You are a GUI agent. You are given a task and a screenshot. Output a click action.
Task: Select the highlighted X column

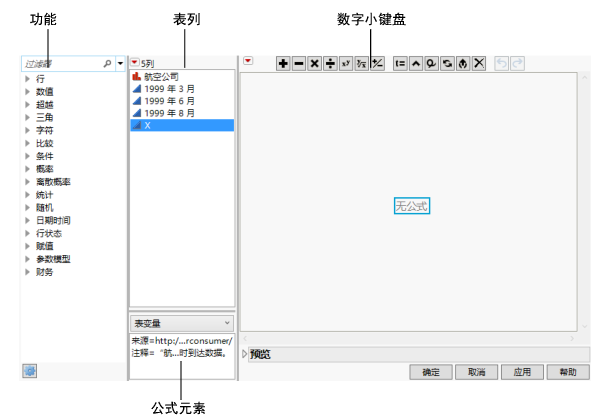182,125
